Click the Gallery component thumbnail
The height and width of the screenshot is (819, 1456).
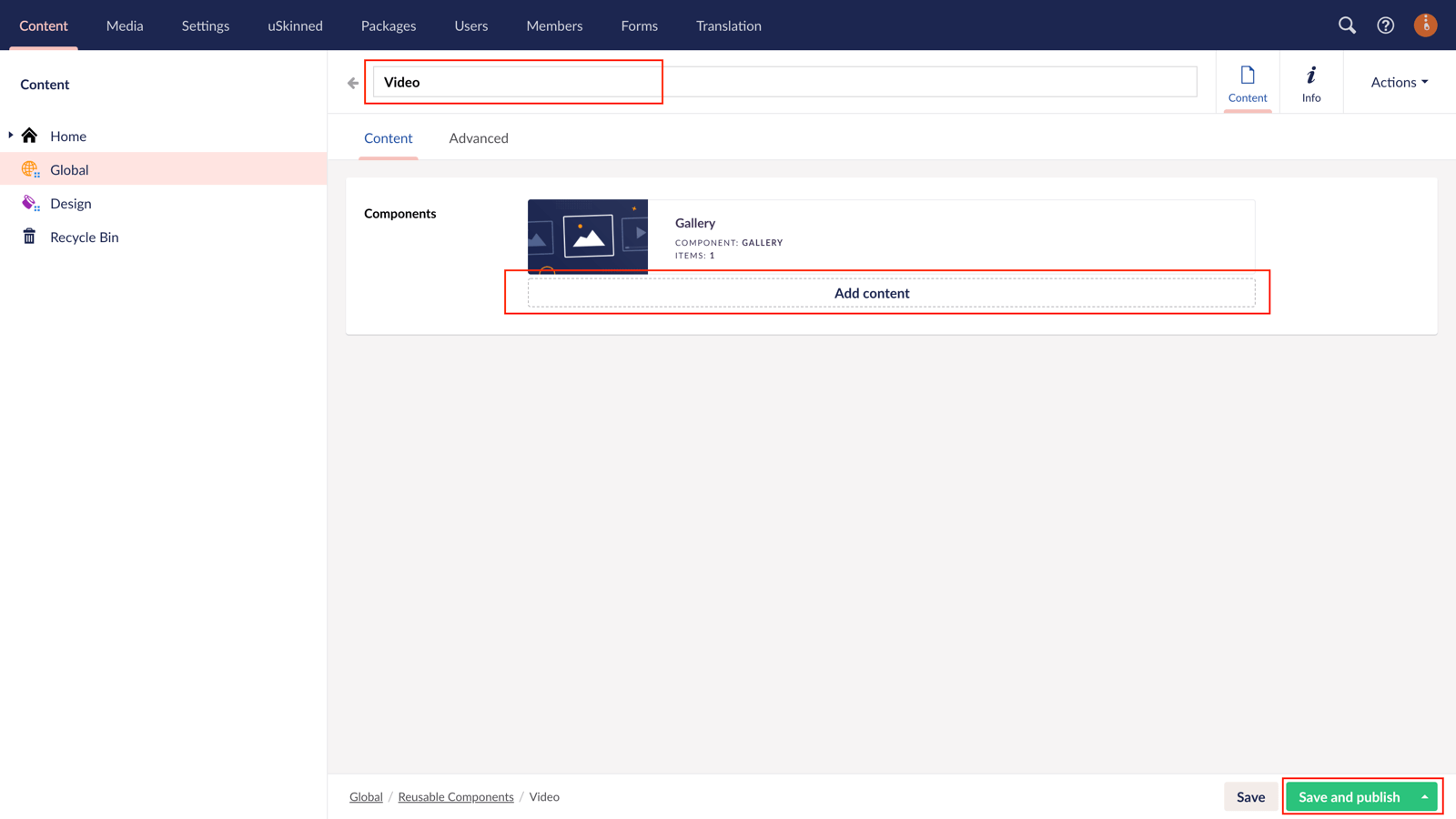click(x=587, y=236)
